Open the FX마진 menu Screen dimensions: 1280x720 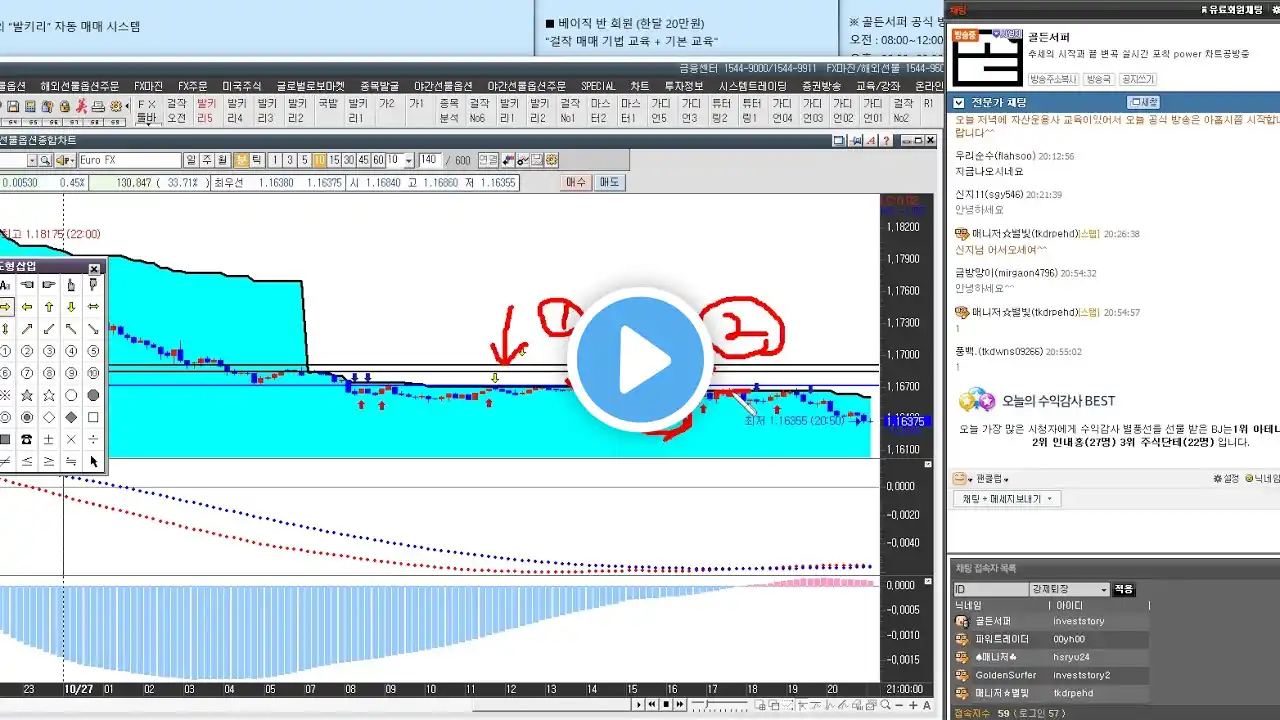(x=149, y=86)
